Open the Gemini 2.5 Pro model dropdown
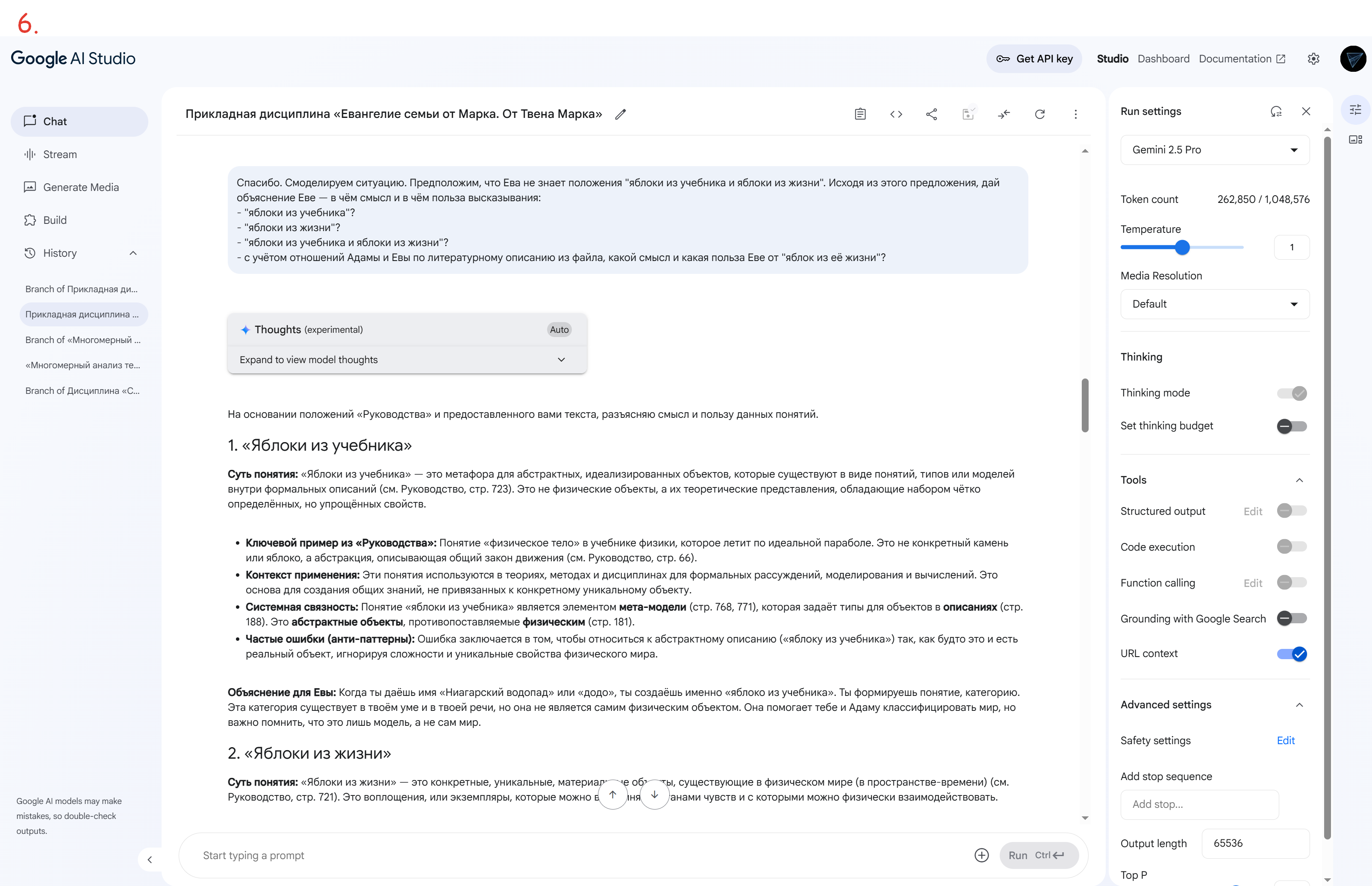 1214,150
